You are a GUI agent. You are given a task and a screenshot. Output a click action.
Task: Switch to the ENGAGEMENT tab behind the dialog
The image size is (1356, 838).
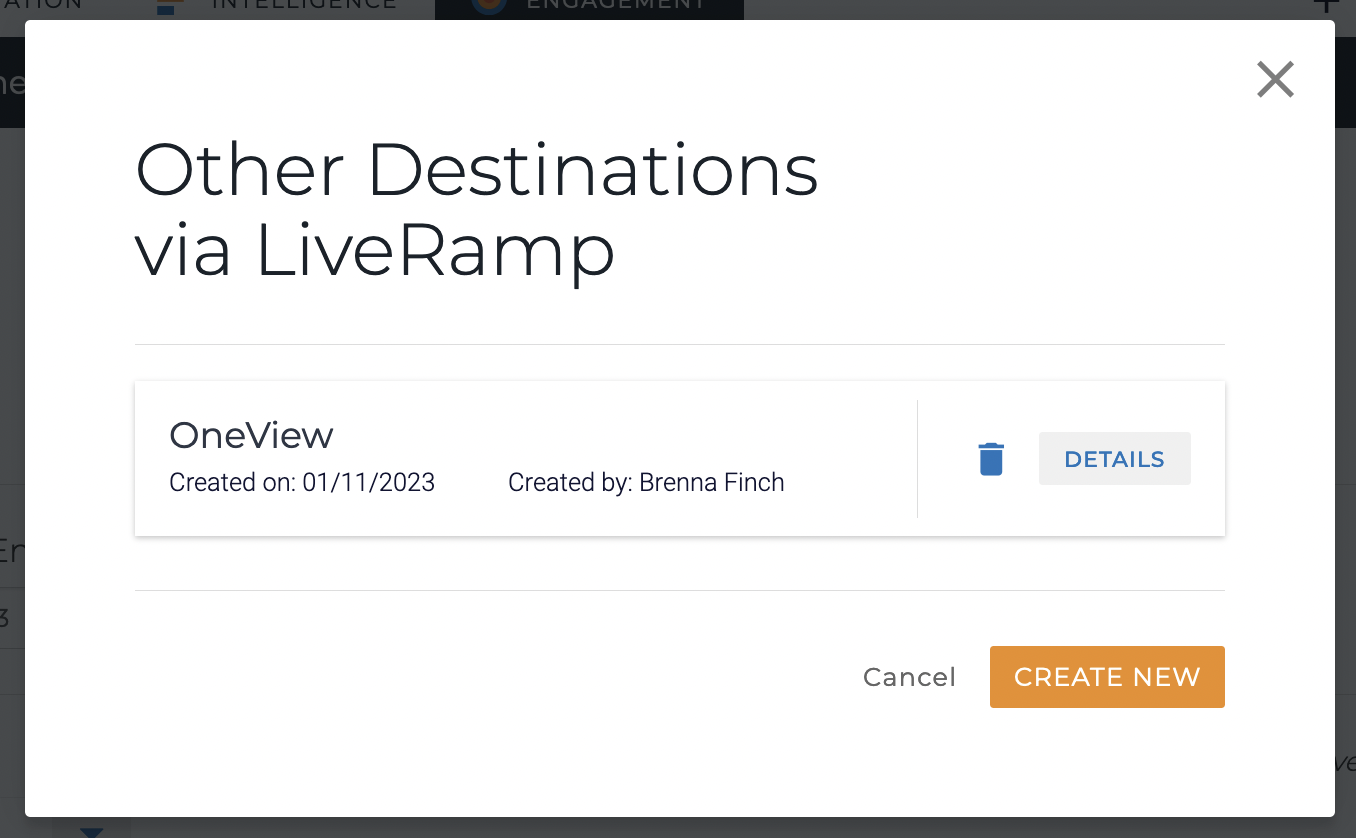tap(589, 8)
